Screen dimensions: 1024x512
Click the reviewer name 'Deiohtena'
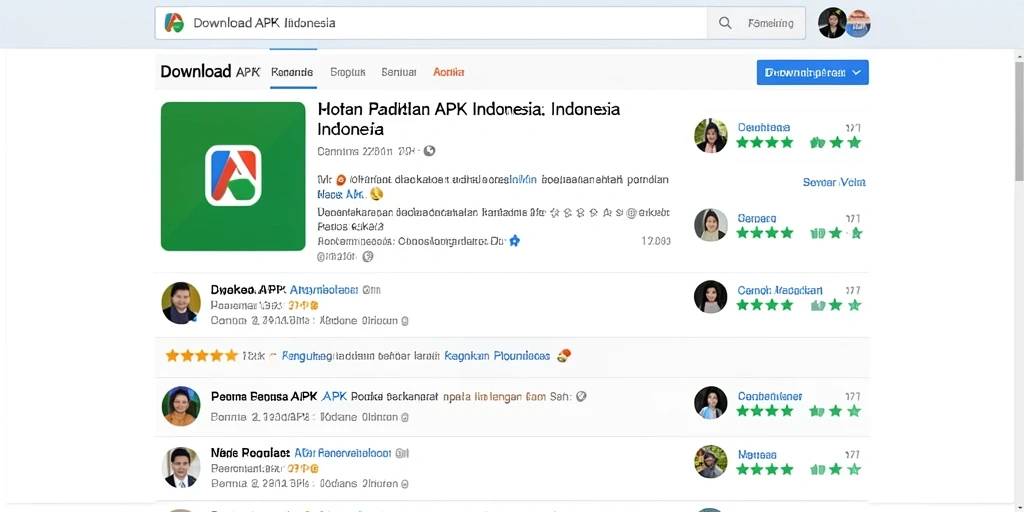[x=763, y=127]
